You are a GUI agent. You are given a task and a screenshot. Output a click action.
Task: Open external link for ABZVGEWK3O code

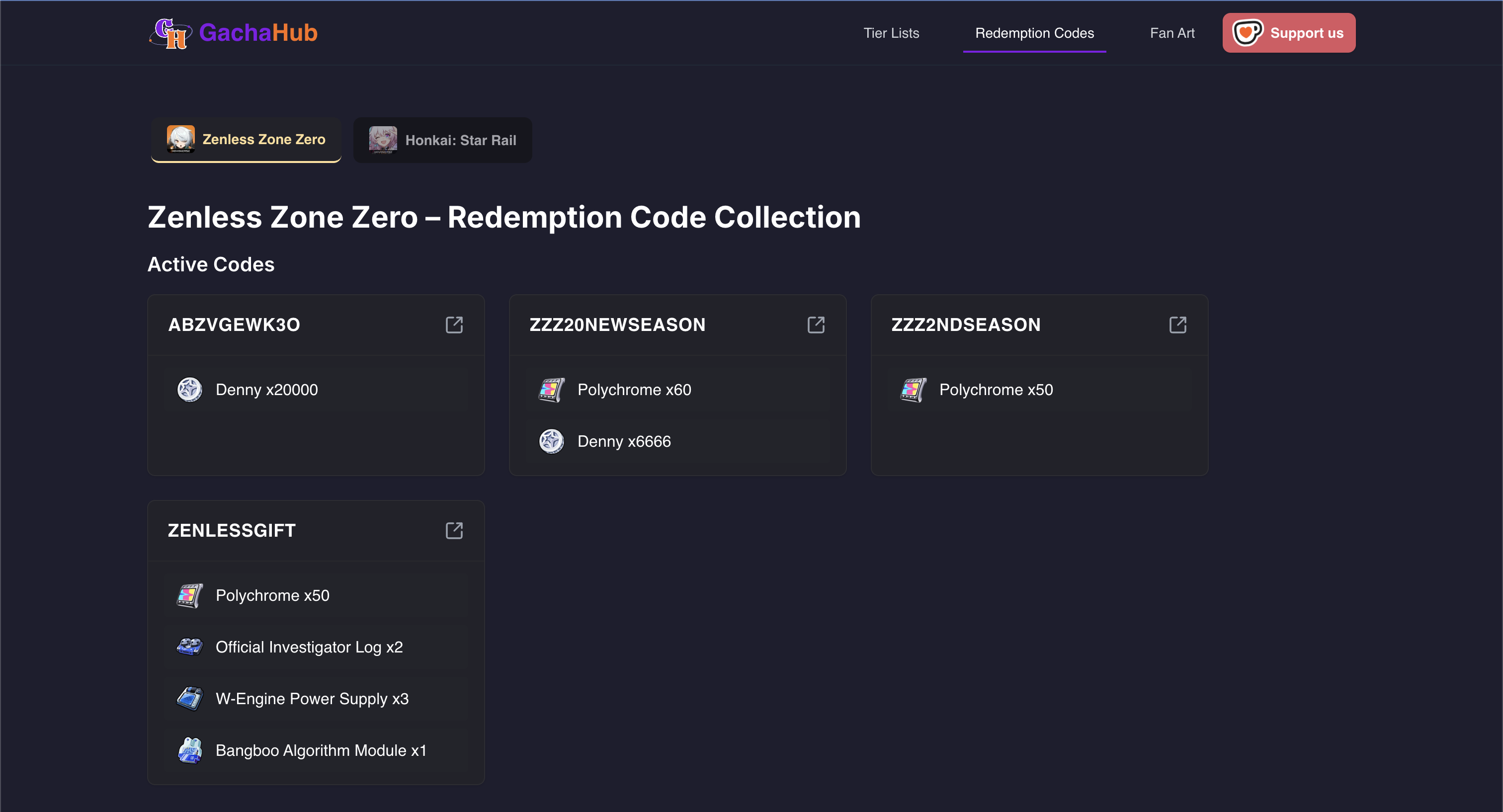[x=454, y=325]
